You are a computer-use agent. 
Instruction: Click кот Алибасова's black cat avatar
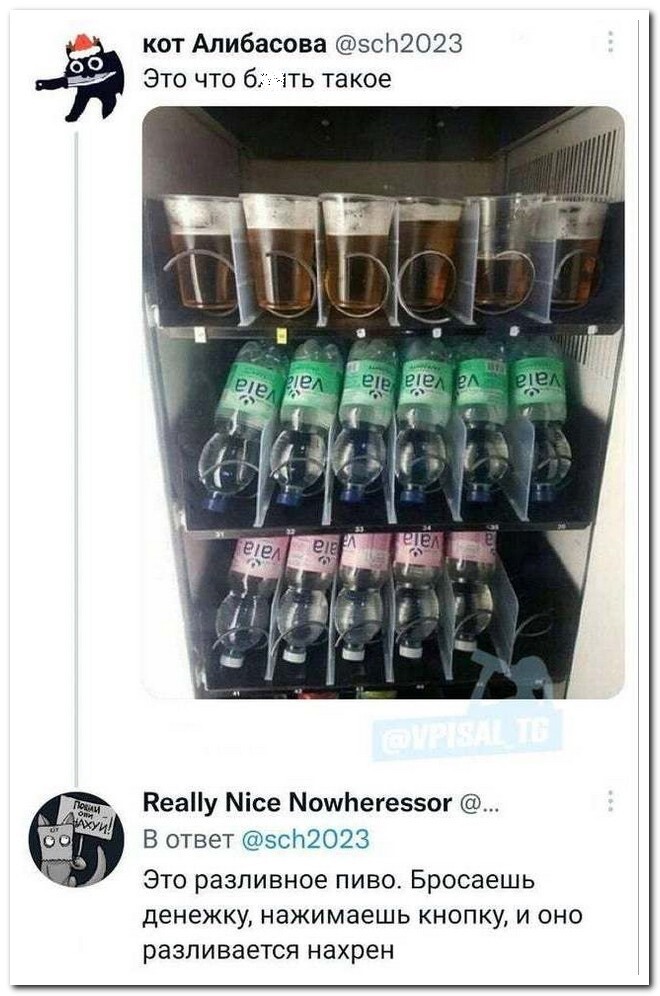tap(80, 77)
